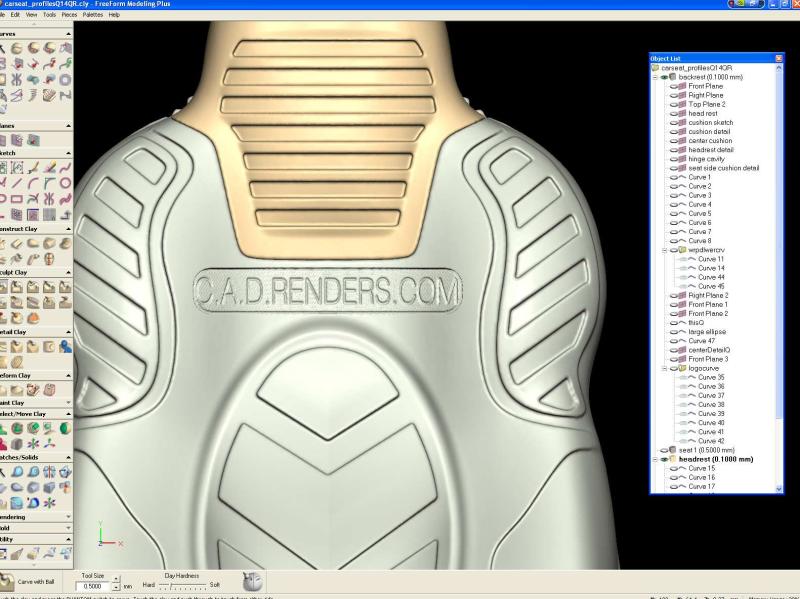Click the Tool Size input field

[x=93, y=586]
